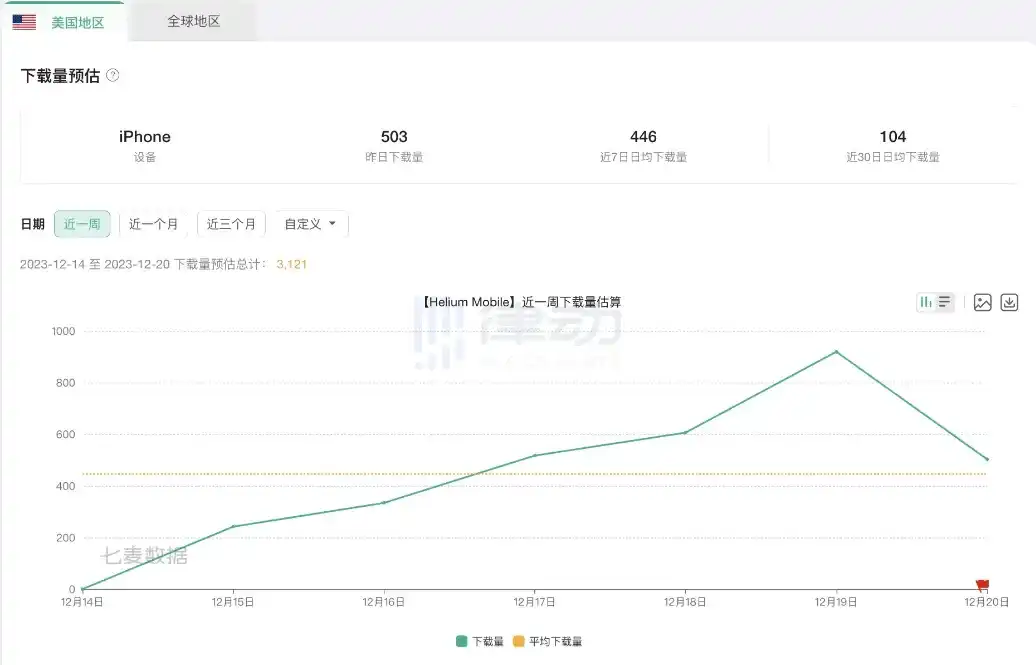Toggle 平均下载量 orange legend series

547,641
